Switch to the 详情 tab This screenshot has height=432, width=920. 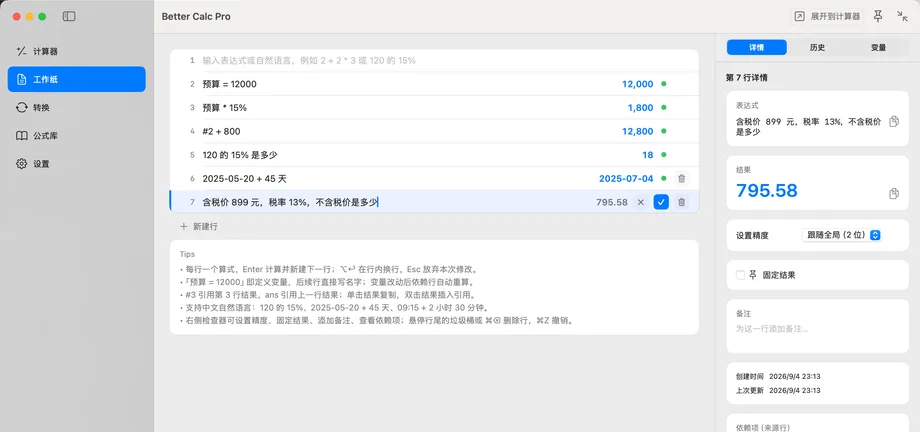click(756, 48)
